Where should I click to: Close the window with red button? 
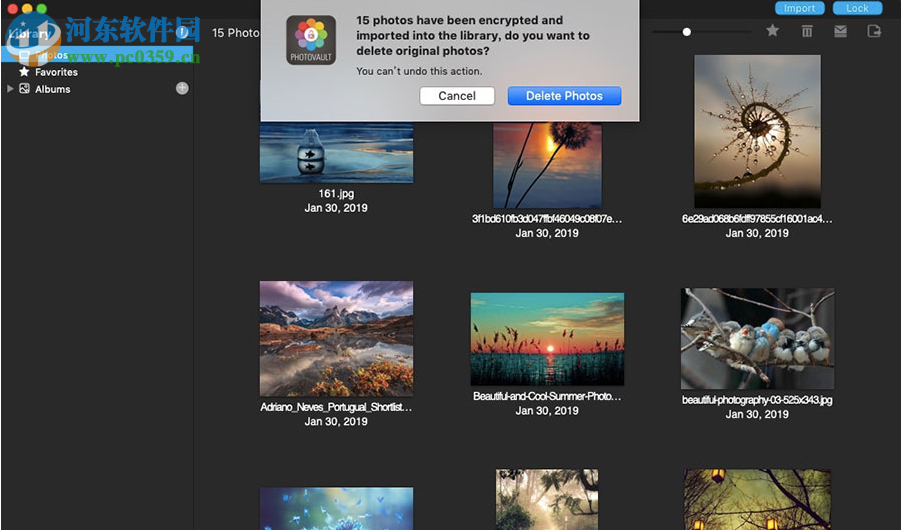point(12,8)
